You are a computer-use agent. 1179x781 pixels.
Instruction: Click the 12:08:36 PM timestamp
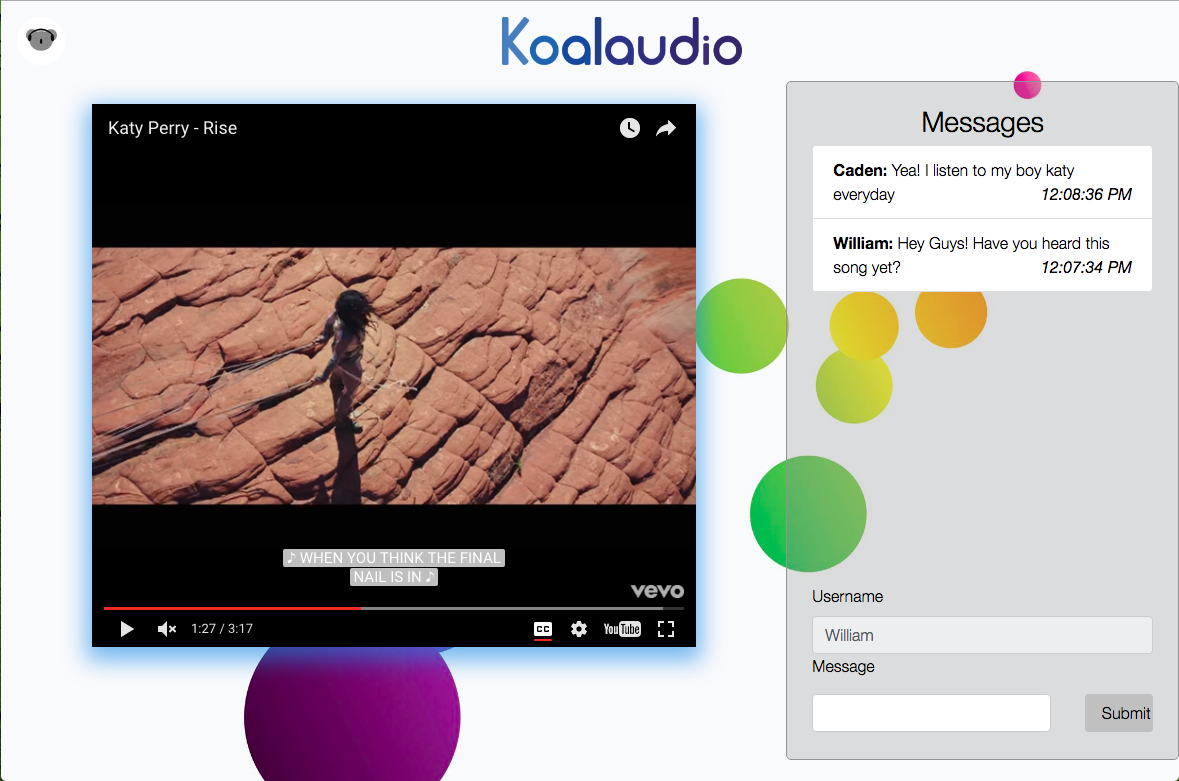(1086, 195)
